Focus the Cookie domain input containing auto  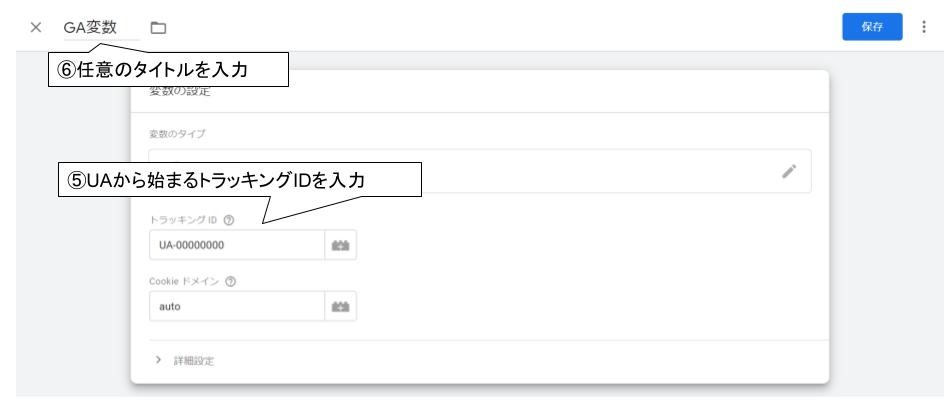click(x=237, y=306)
